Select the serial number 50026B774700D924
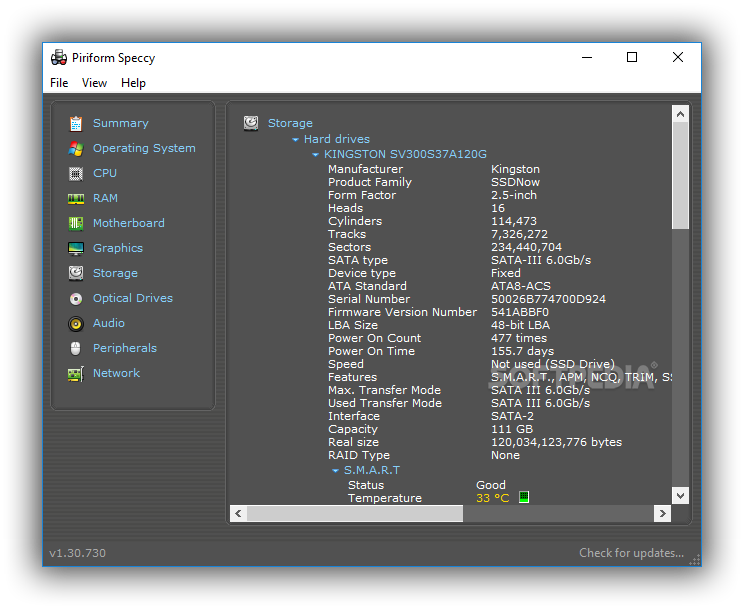This screenshot has height=609, width=744. (x=548, y=299)
